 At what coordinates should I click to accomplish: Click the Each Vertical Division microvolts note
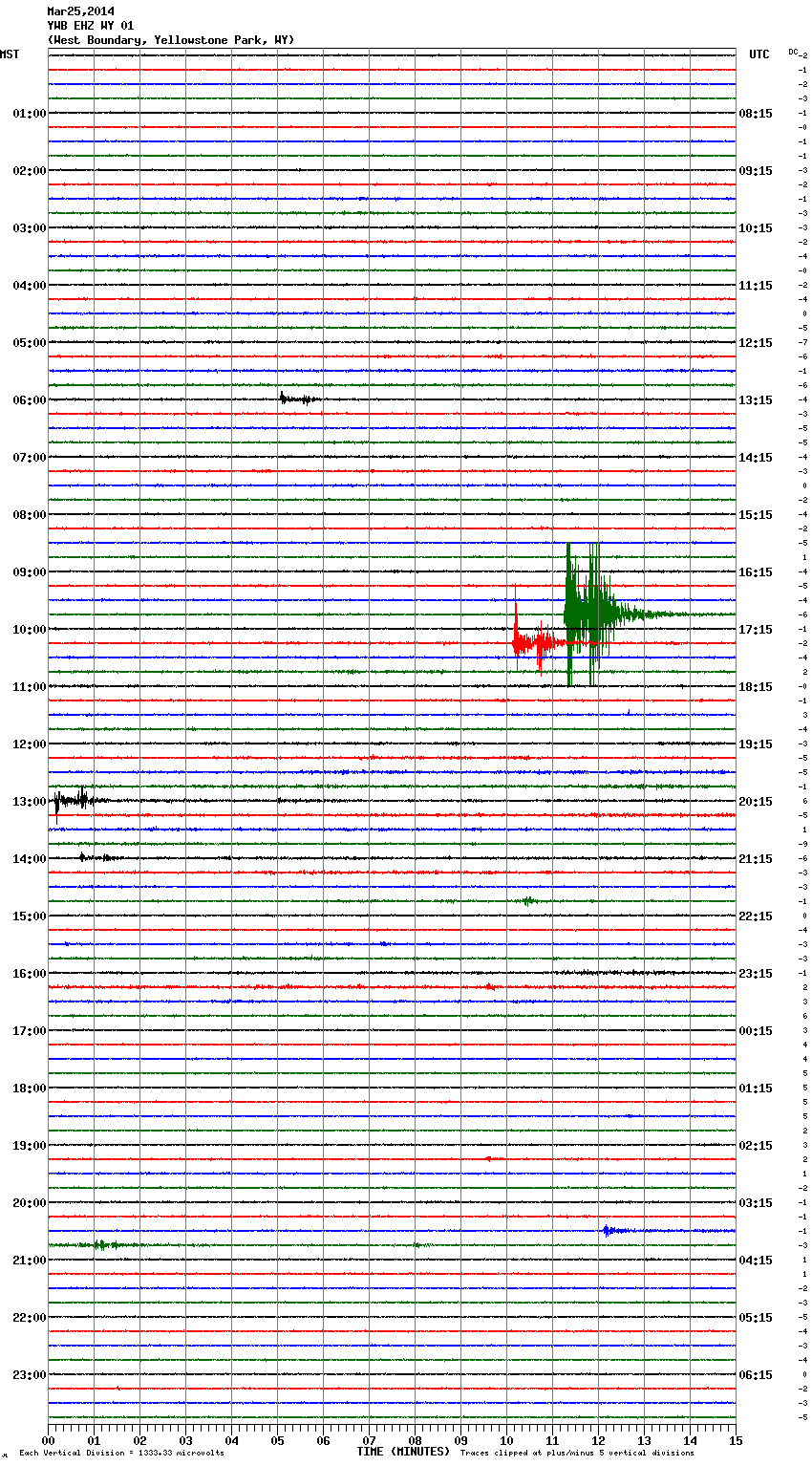click(x=121, y=1454)
